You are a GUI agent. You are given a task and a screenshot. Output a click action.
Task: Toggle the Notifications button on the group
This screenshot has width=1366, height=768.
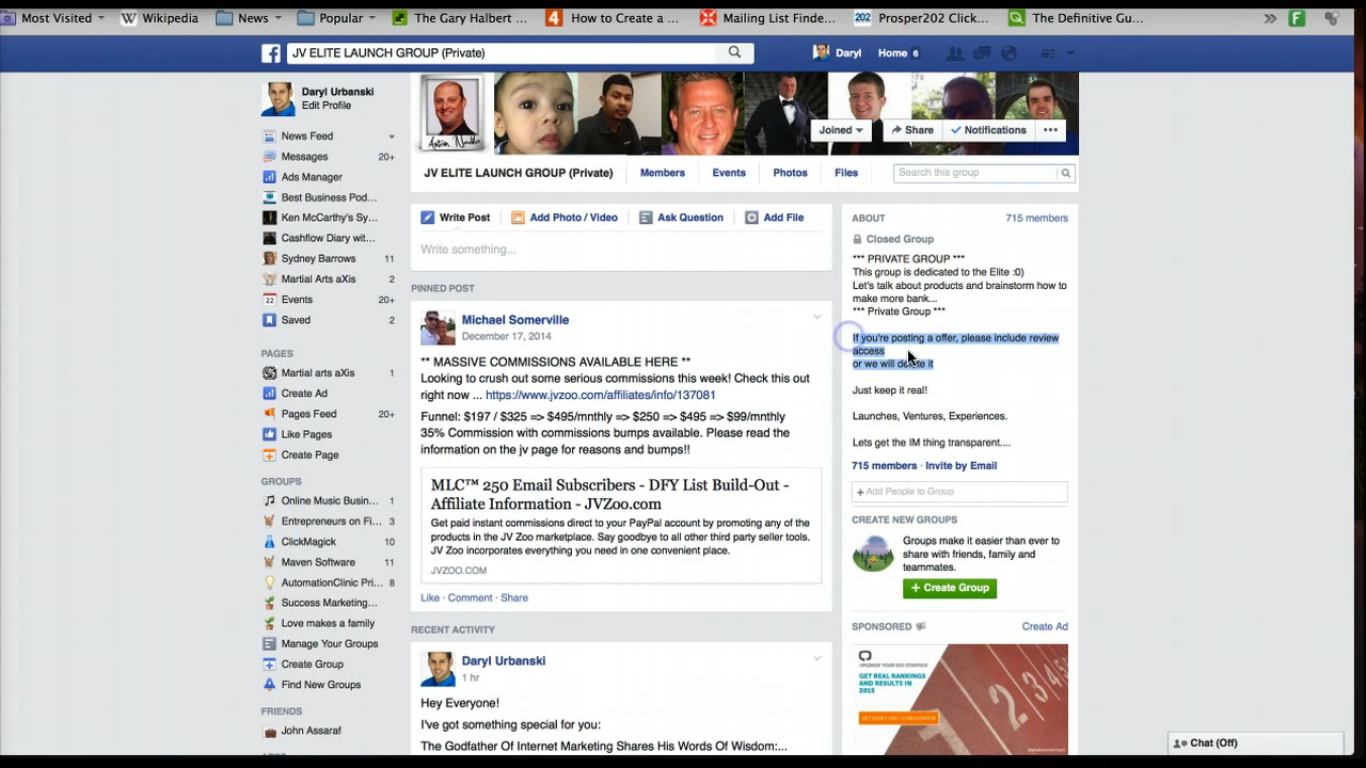click(988, 130)
